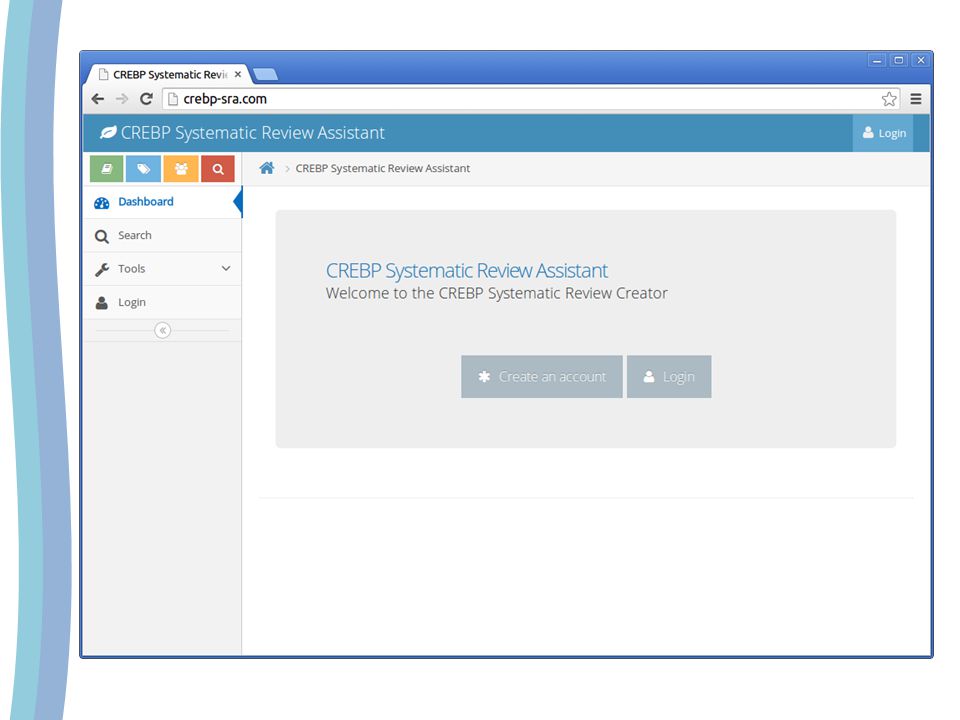The width and height of the screenshot is (960, 720).
Task: Expand the Tools sidebar menu
Action: (162, 269)
